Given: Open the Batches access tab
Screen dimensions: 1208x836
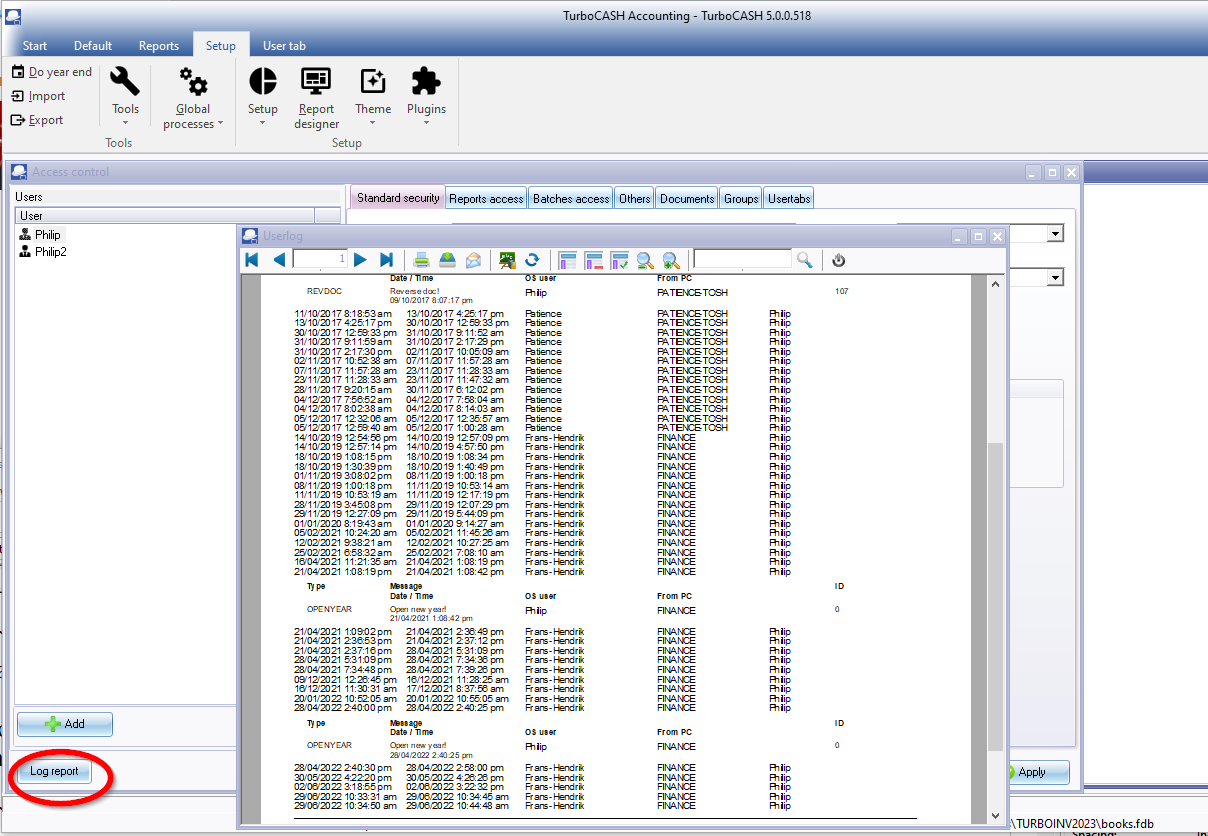Looking at the screenshot, I should click(x=571, y=199).
